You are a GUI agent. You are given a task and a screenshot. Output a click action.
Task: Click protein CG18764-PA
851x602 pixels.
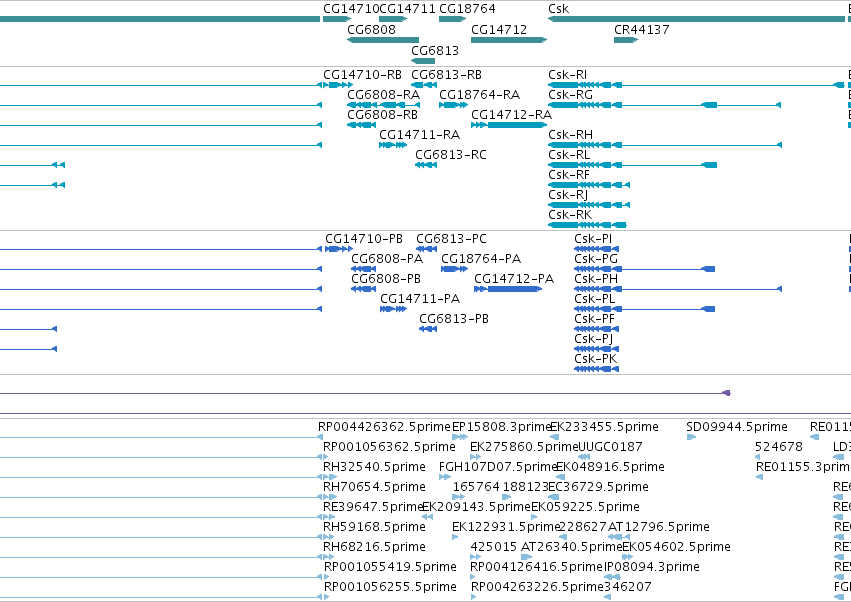(x=454, y=269)
